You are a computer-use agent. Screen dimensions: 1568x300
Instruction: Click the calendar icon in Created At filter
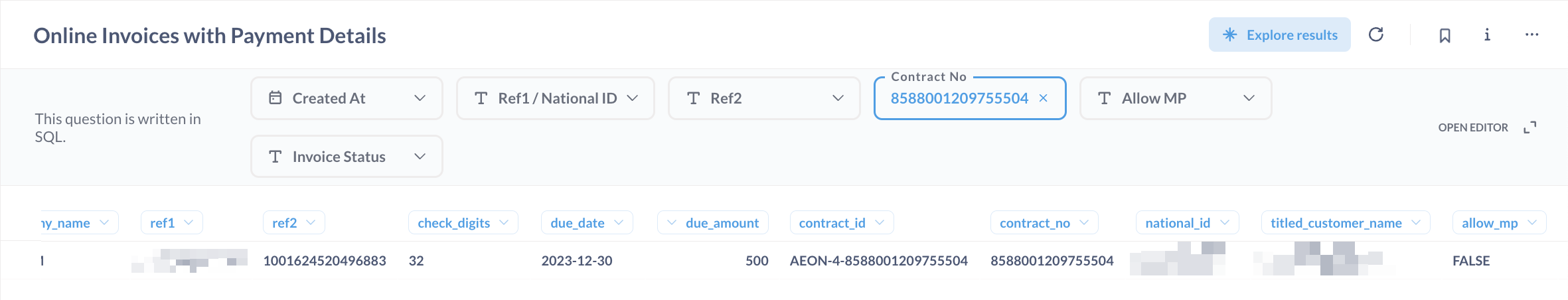[275, 98]
